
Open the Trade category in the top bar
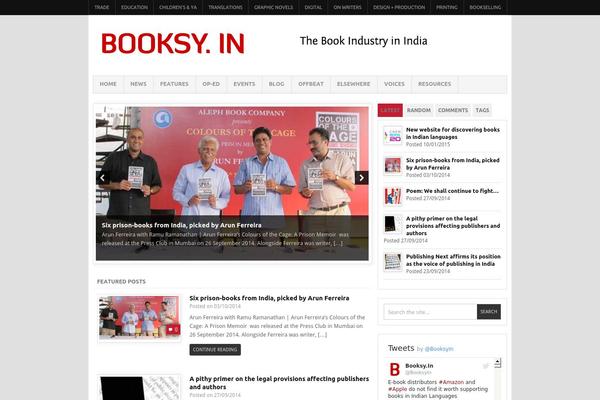[x=102, y=7]
